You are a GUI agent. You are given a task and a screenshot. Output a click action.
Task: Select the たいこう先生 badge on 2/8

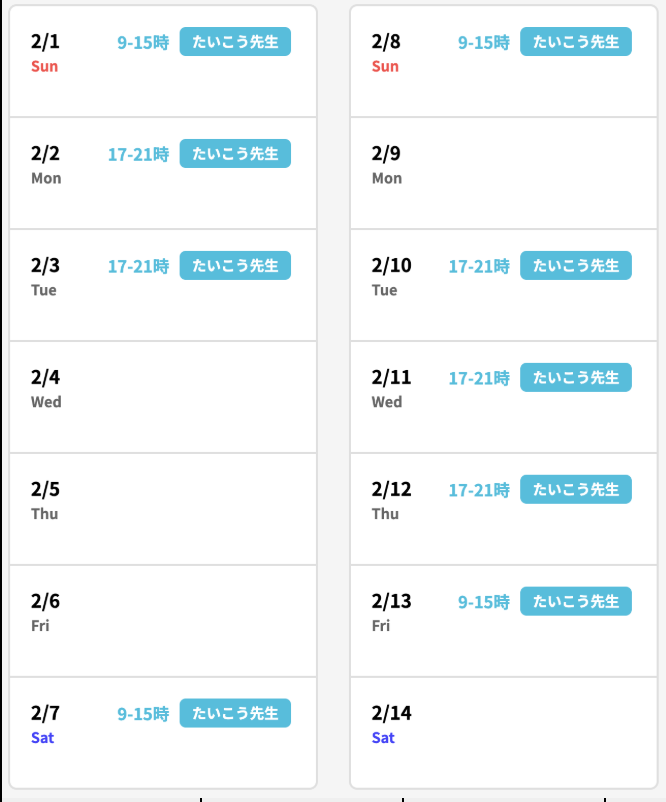pos(576,42)
